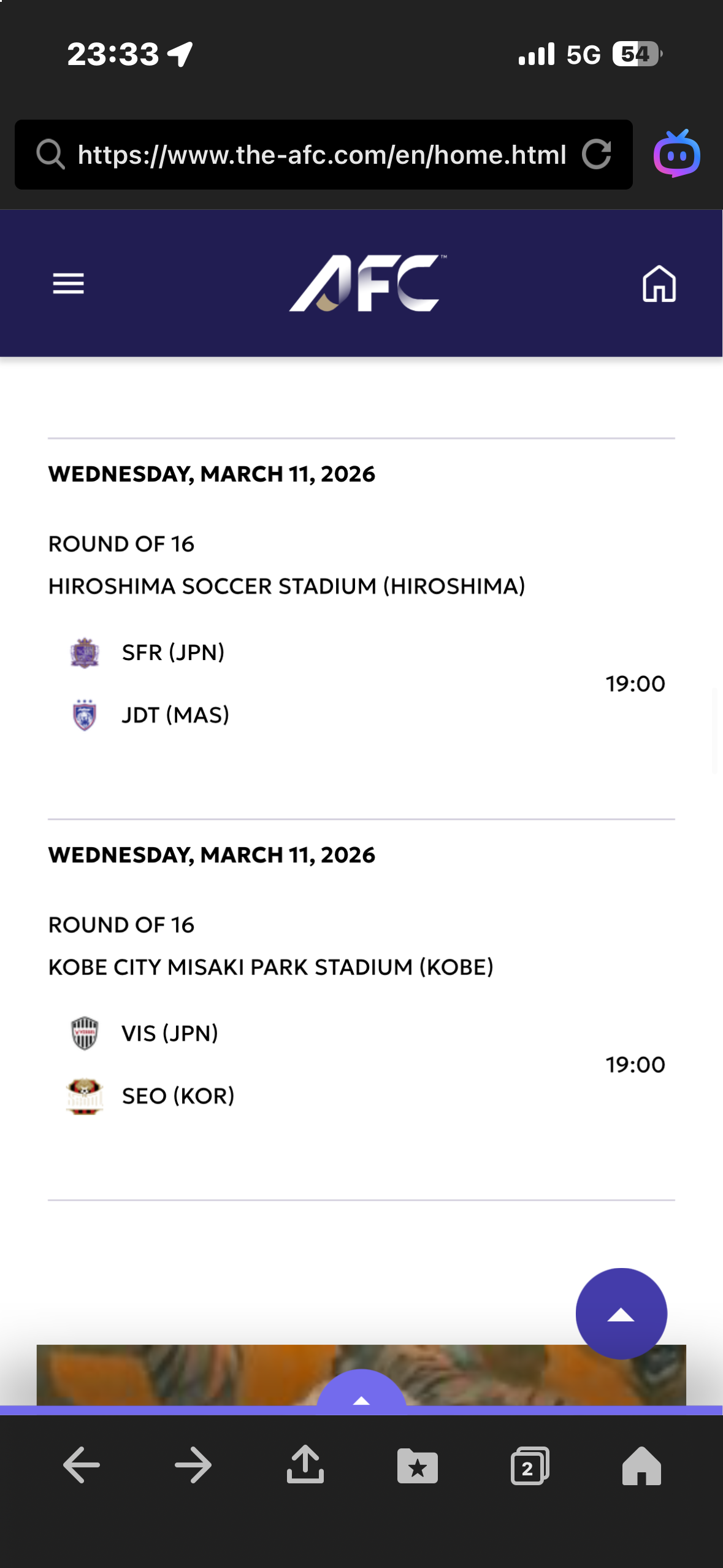Go to browser home page
Viewport: 723px width, 1568px height.
coord(641,1466)
